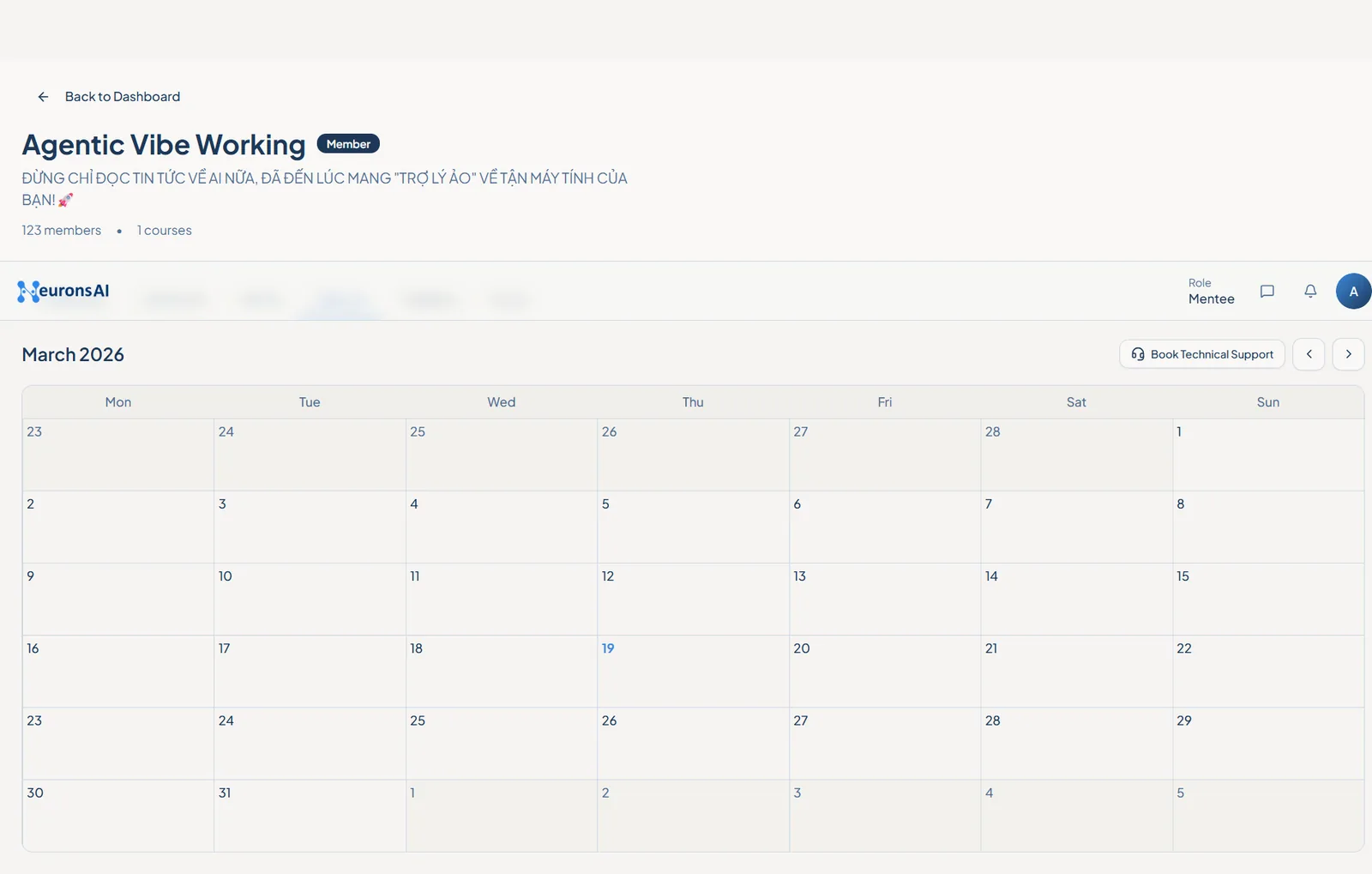This screenshot has height=874, width=1372.
Task: Open the user avatar 'A' menu
Action: point(1354,292)
